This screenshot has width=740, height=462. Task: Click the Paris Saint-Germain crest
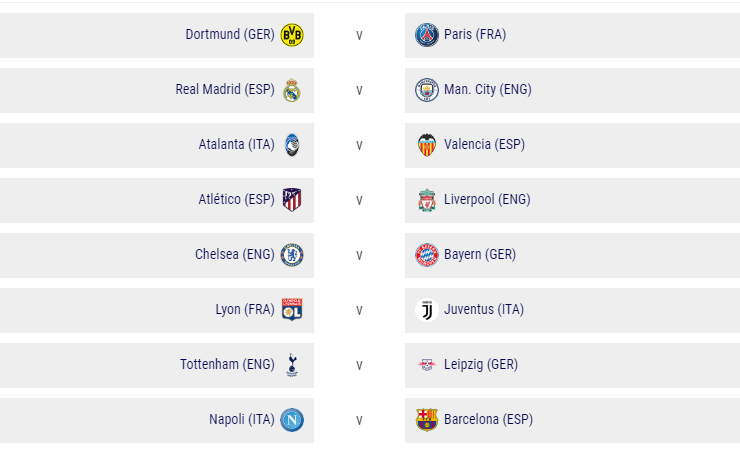tap(427, 35)
